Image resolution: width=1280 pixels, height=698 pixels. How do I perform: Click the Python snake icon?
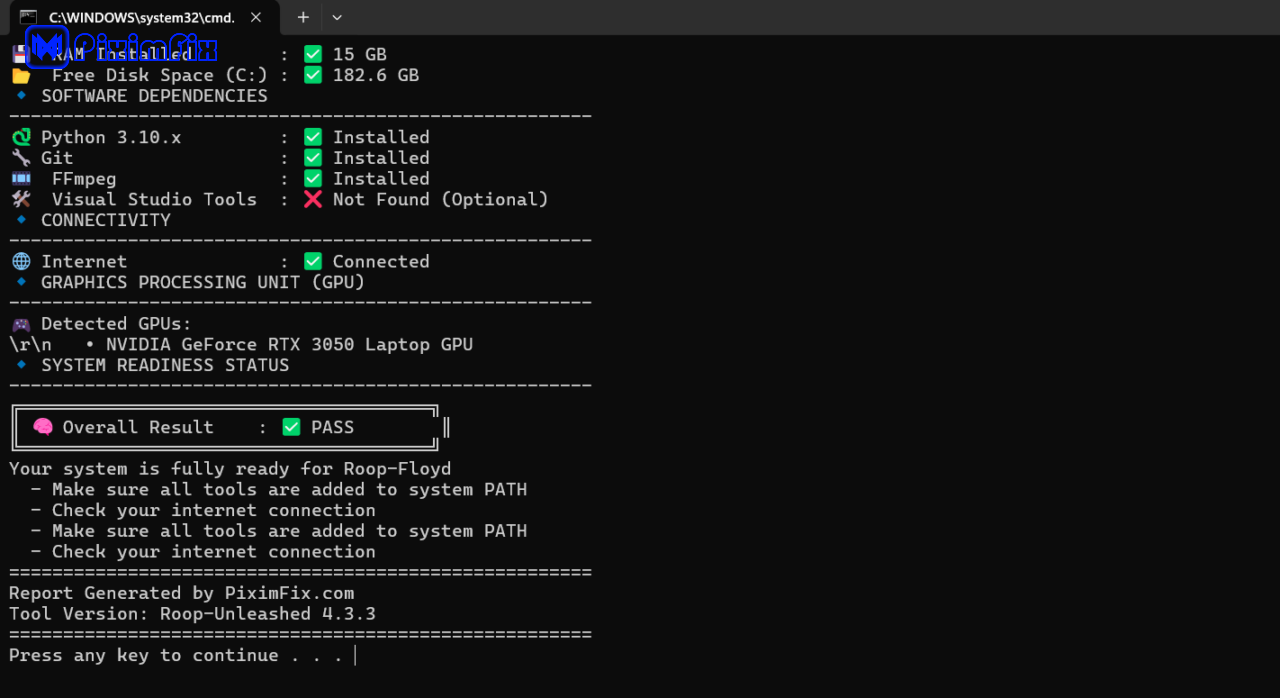(x=21, y=137)
